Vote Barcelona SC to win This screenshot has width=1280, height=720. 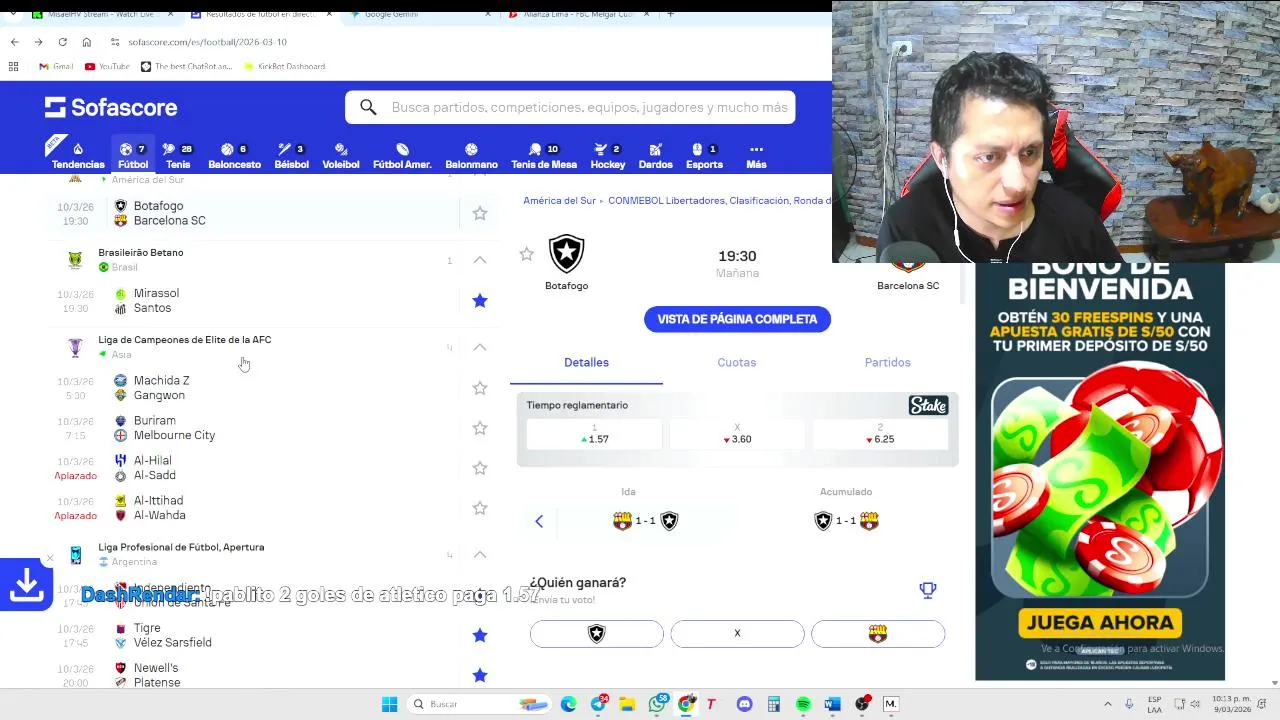878,633
